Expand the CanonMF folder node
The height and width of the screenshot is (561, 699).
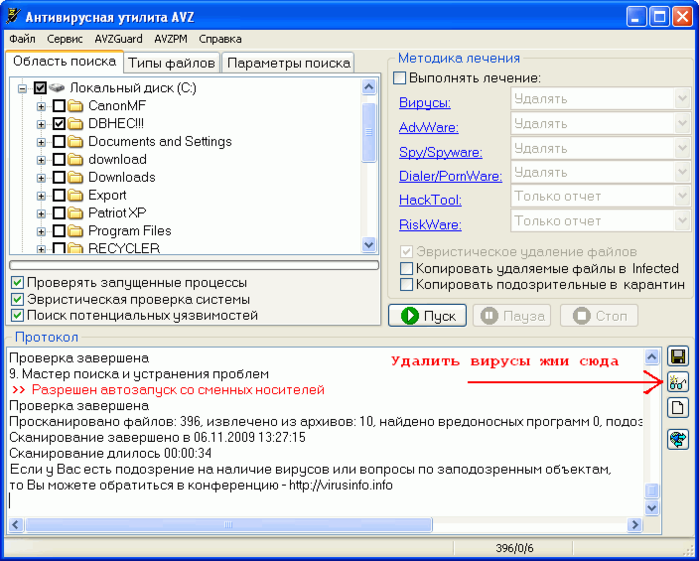41,106
